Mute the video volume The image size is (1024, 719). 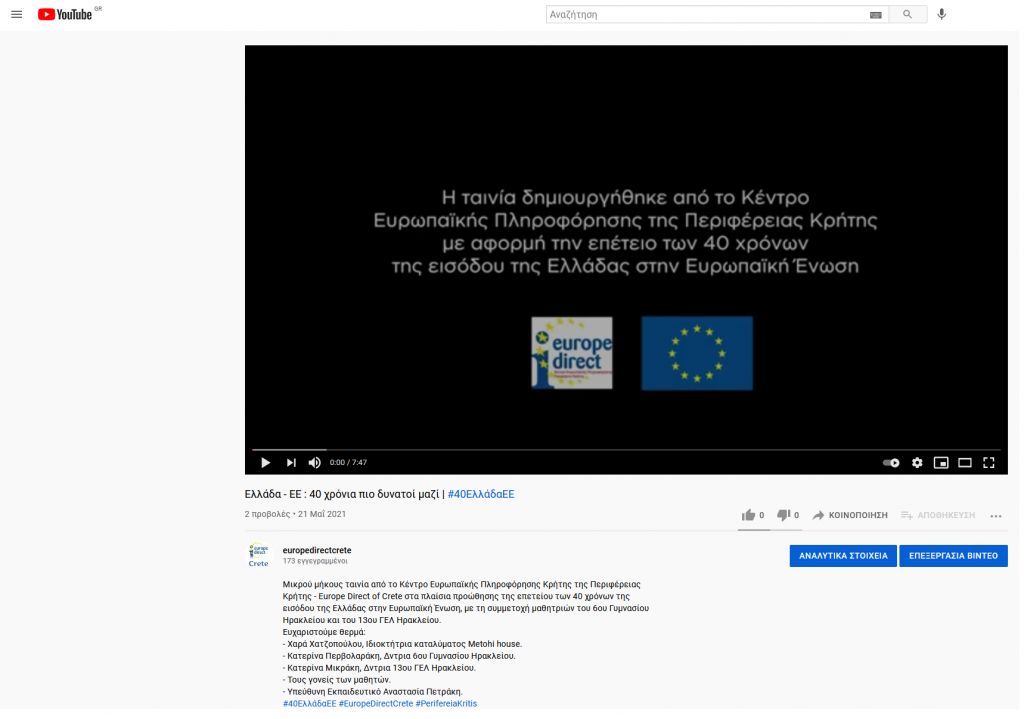pos(314,462)
